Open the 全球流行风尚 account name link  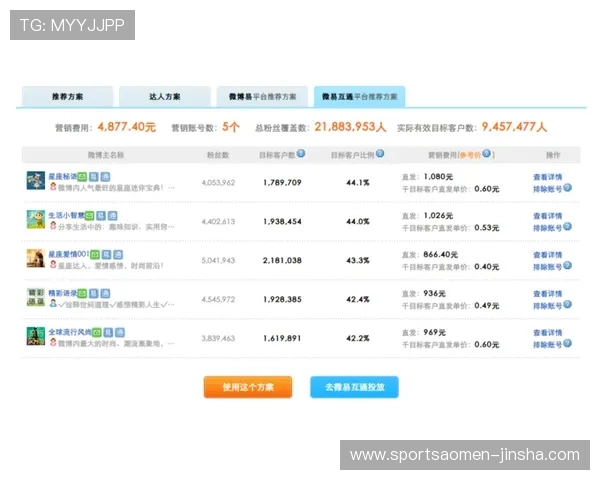tap(70, 332)
